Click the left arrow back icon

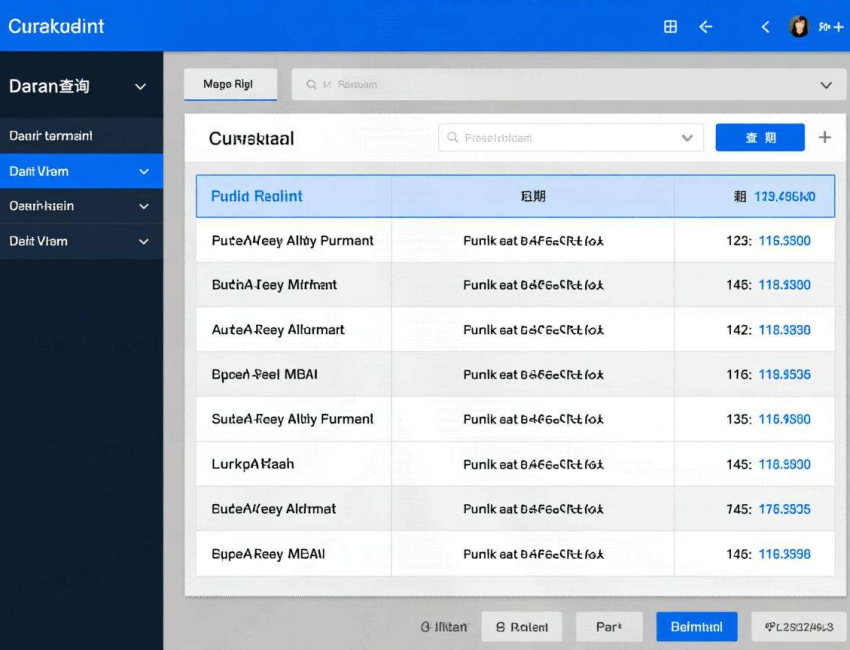point(705,27)
